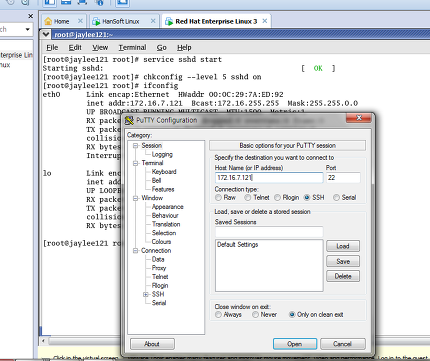Click the Saved Sessions name field
This screenshot has width=430, height=361.
269,232
